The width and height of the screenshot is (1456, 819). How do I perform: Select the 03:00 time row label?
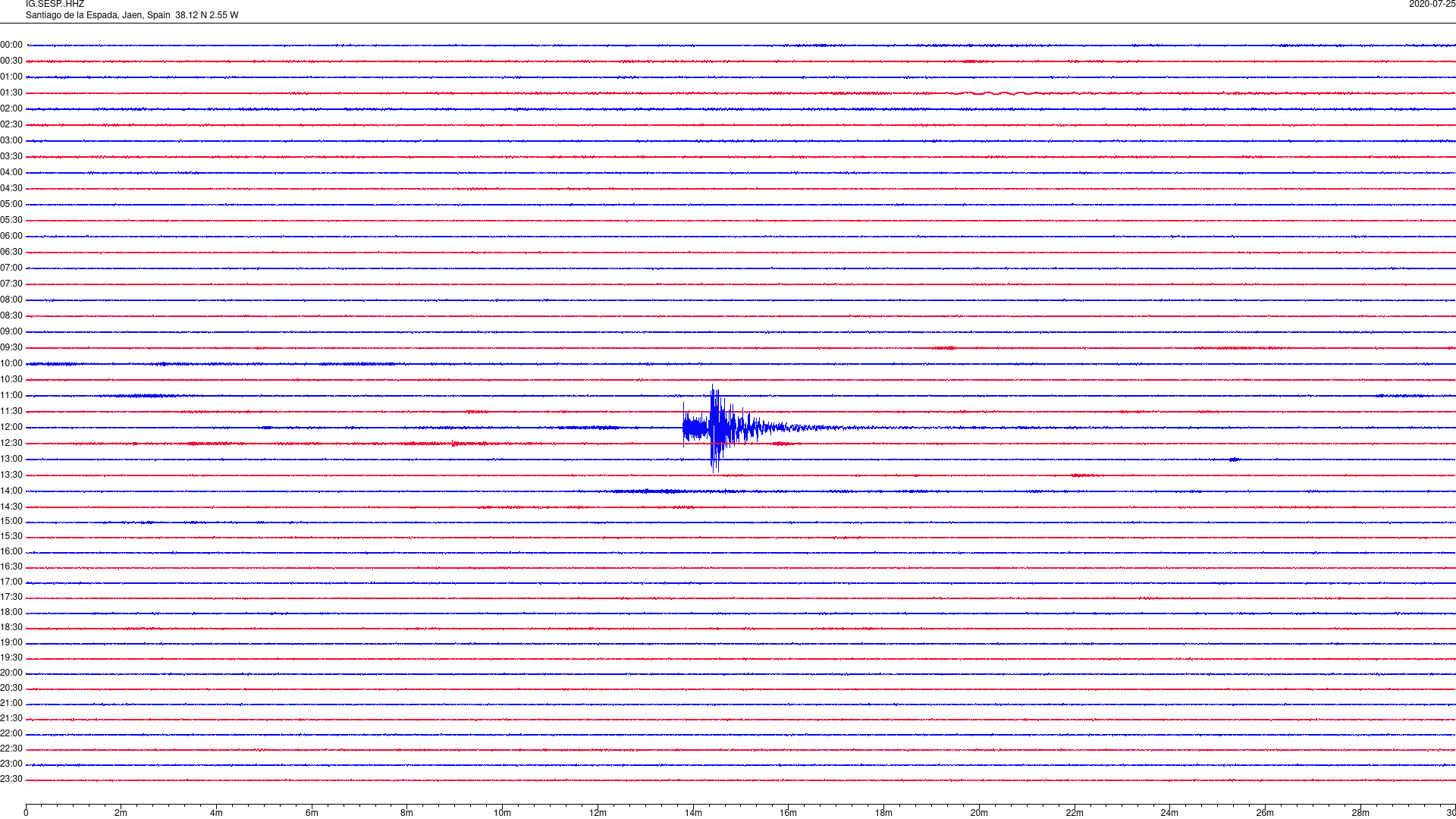click(11, 141)
